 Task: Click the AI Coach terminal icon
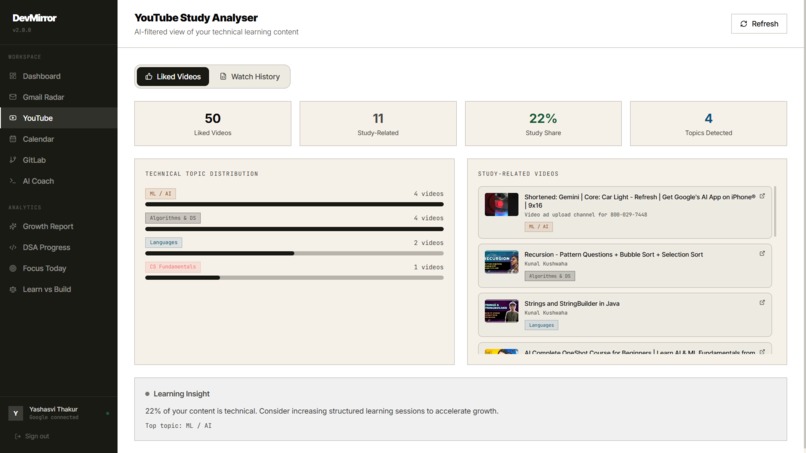click(x=13, y=181)
